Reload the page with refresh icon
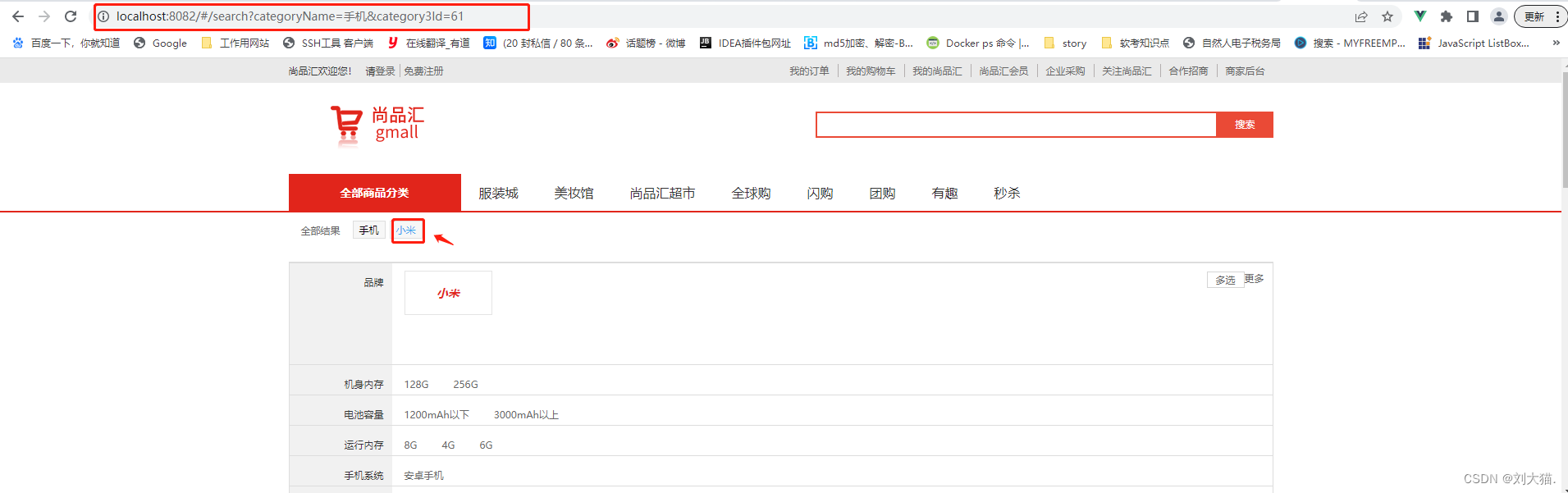This screenshot has height=493, width=1568. [x=71, y=16]
